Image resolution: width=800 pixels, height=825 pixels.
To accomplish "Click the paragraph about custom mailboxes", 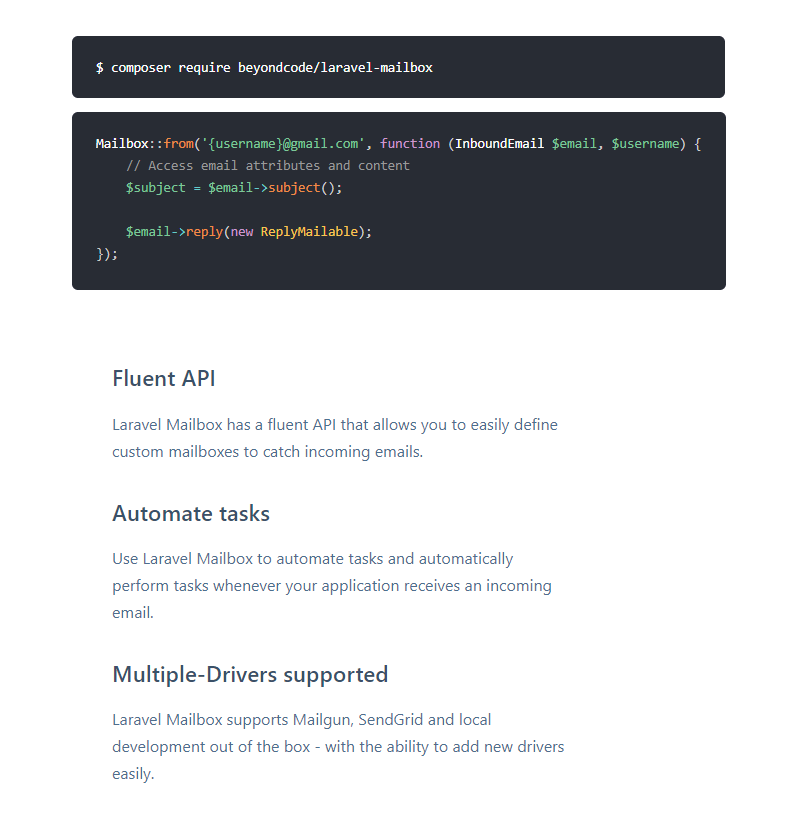I will click(x=335, y=438).
